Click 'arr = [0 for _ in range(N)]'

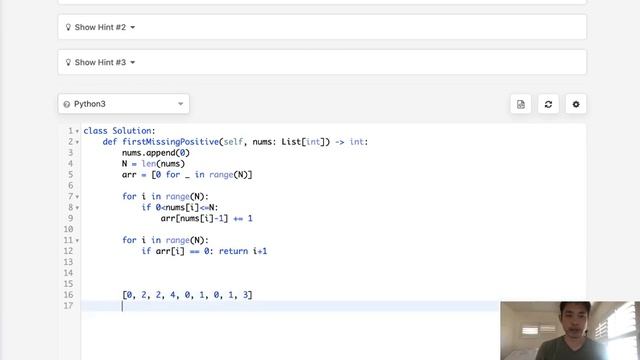coord(187,175)
